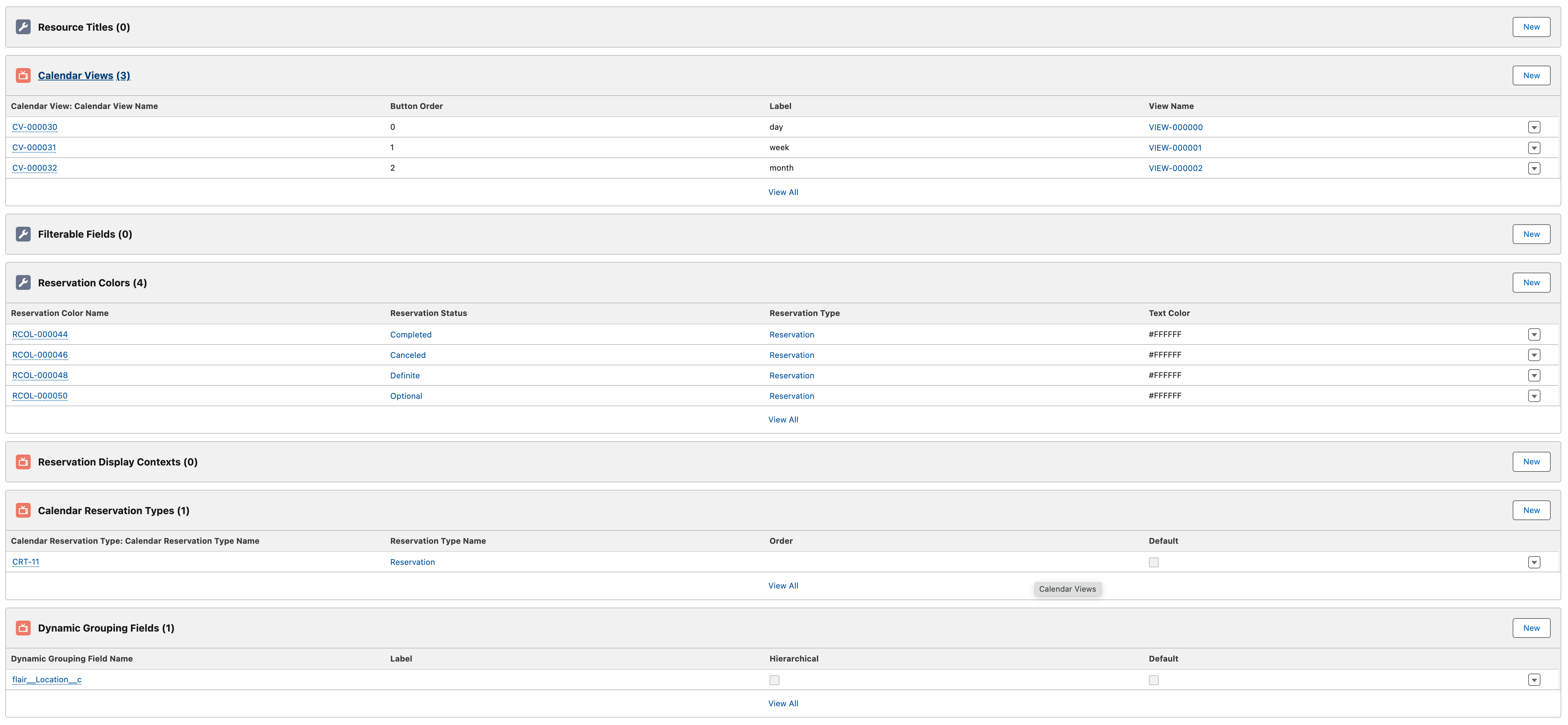Open the Completed reservation status link
The image size is (1568, 725).
pos(410,334)
